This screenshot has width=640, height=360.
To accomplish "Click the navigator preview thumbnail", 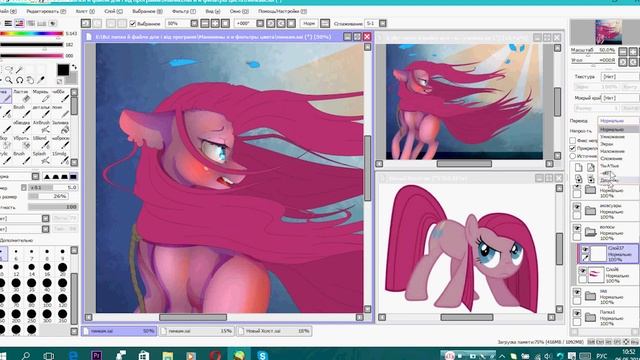I will [608, 32].
